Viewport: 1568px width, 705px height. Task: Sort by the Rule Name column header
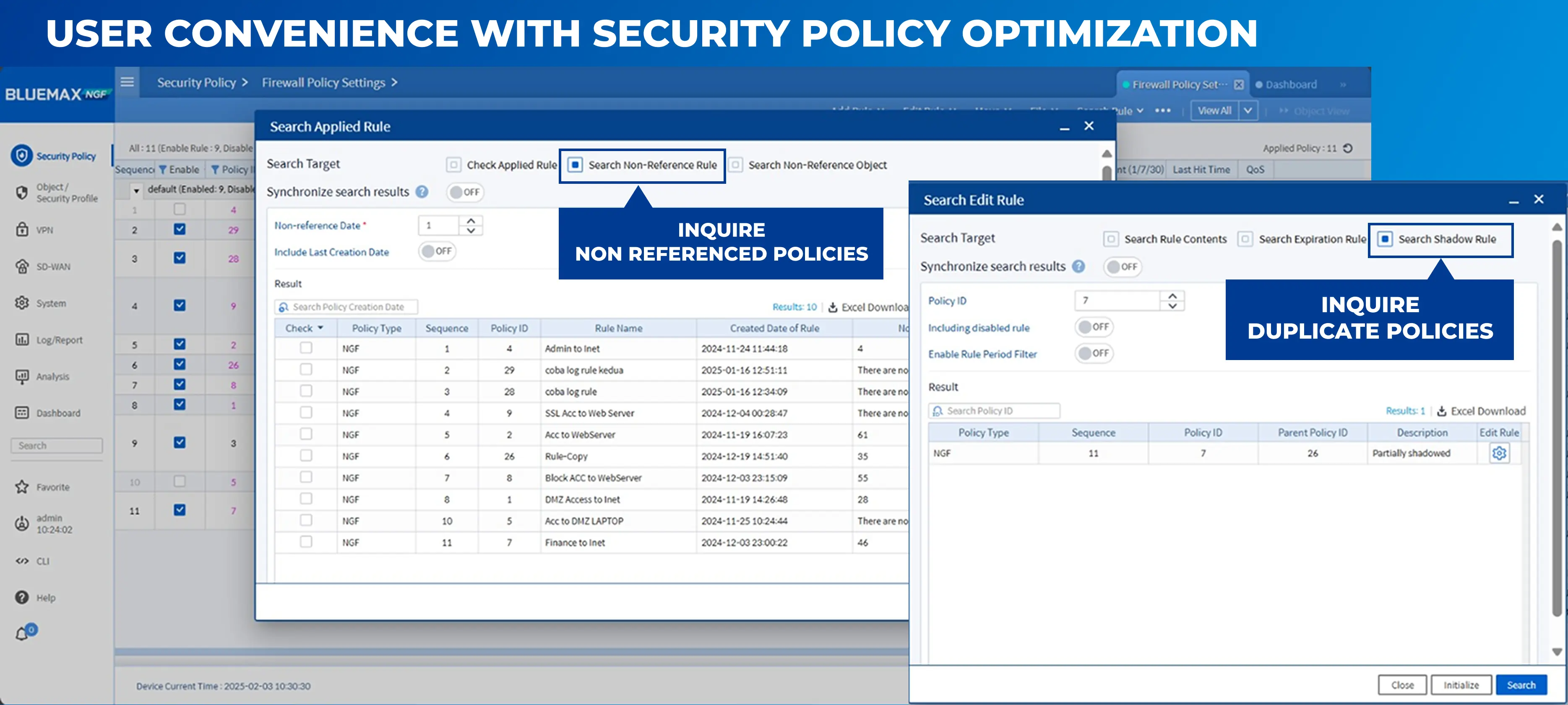click(618, 328)
